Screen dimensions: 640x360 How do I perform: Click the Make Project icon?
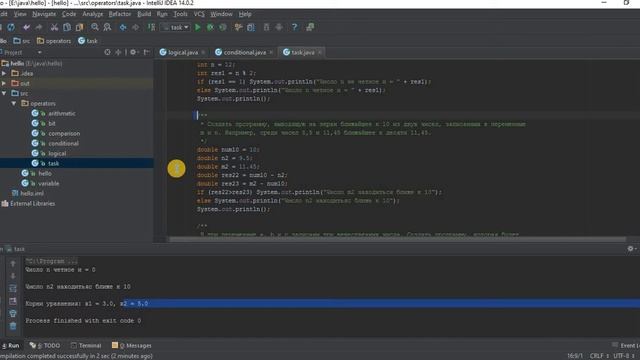click(x=151, y=27)
